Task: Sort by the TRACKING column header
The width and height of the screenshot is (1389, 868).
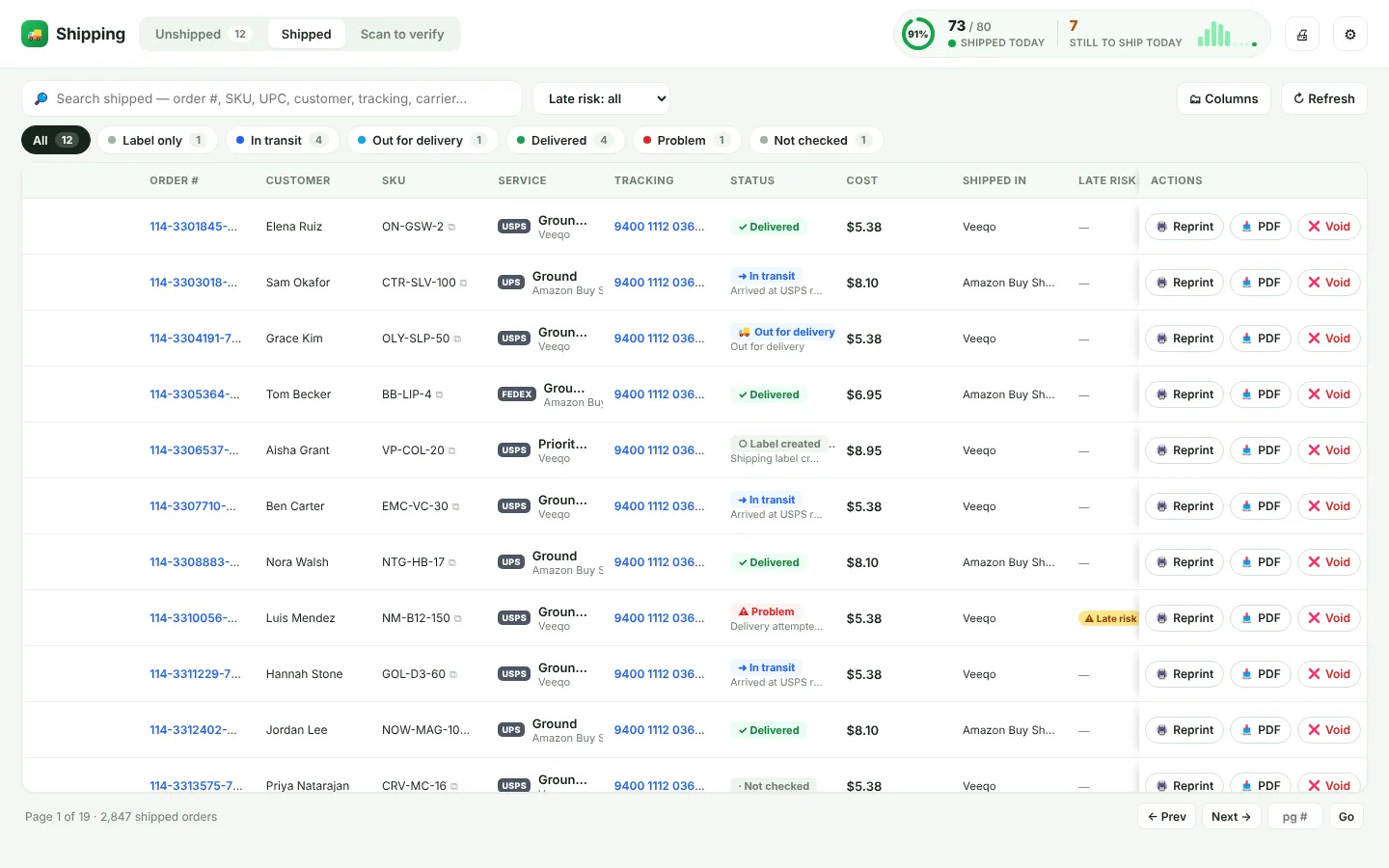Action: point(644,180)
